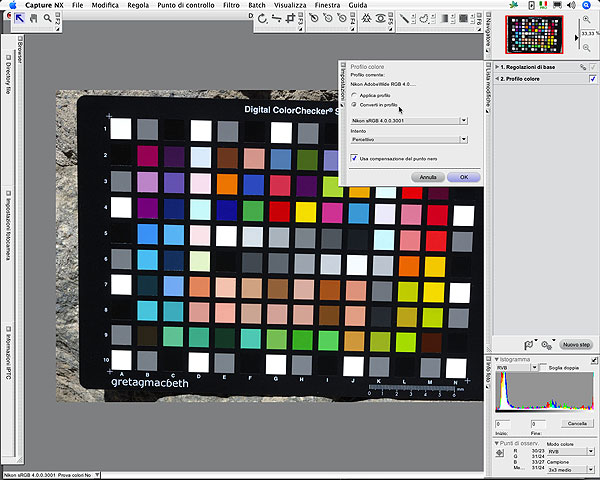Select the straighten tool
This screenshot has height=480, width=600.
click(x=276, y=18)
